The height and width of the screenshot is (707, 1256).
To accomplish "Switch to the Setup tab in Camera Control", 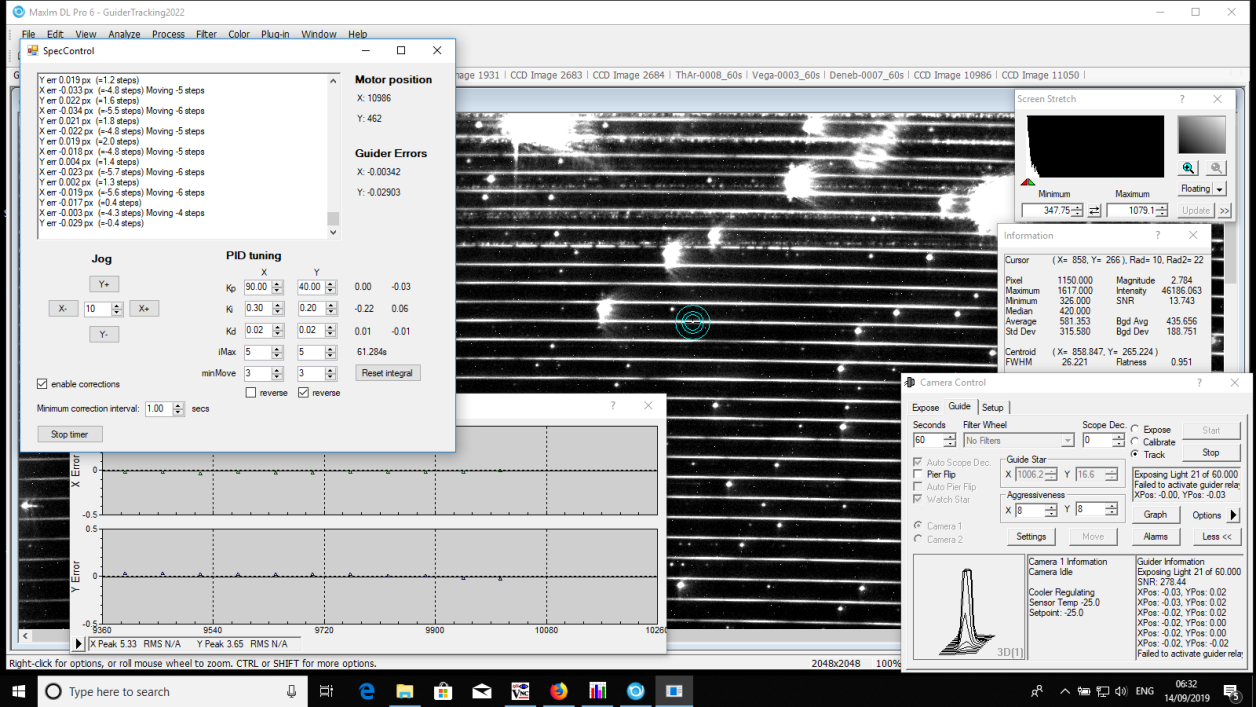I will pyautogui.click(x=992, y=407).
